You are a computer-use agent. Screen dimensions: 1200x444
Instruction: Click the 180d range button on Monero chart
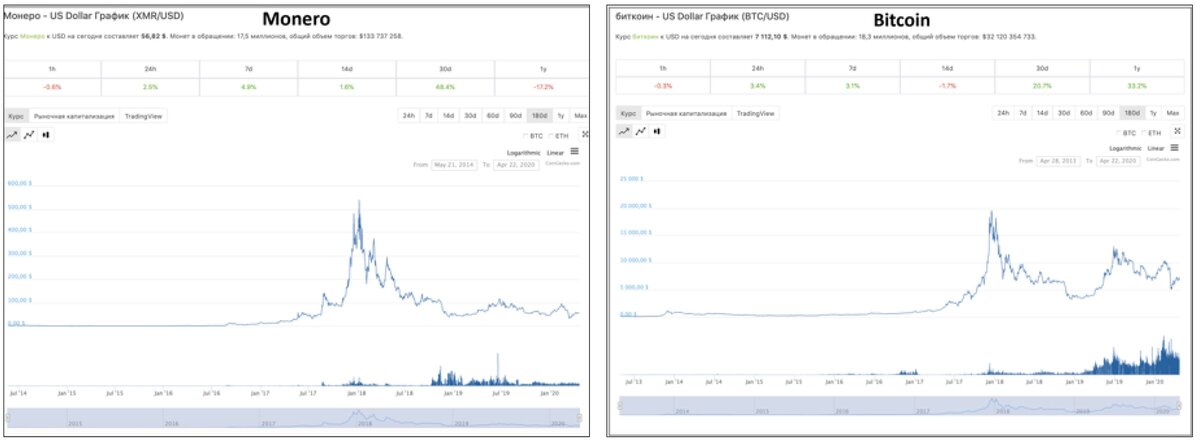click(x=540, y=116)
